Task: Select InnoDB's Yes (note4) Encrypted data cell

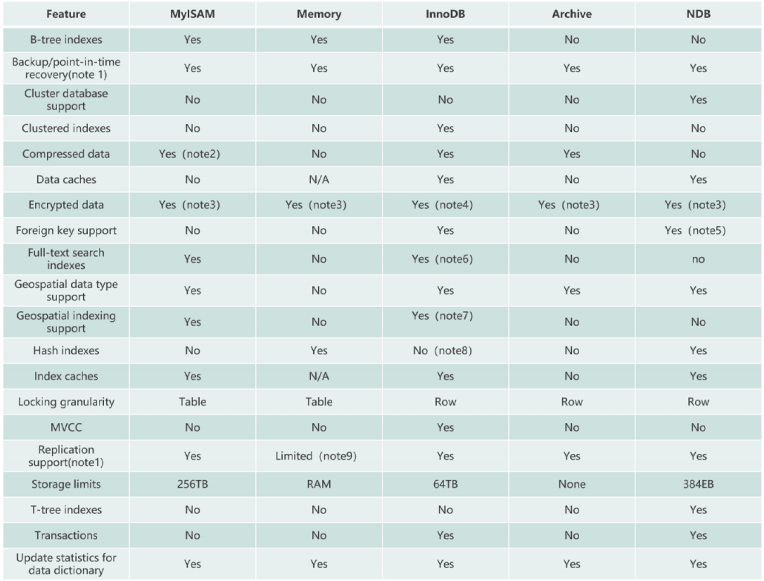Action: pos(445,205)
